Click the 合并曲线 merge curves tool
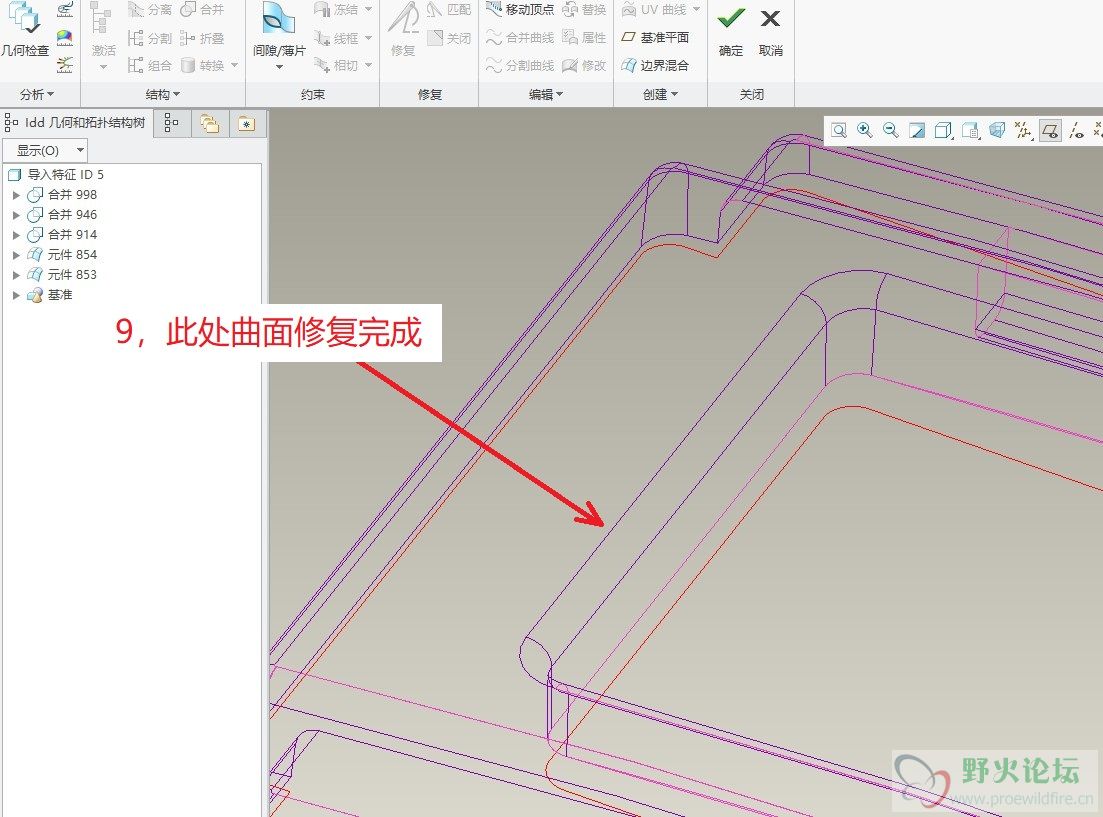The width and height of the screenshot is (1103, 817). [x=520, y=38]
